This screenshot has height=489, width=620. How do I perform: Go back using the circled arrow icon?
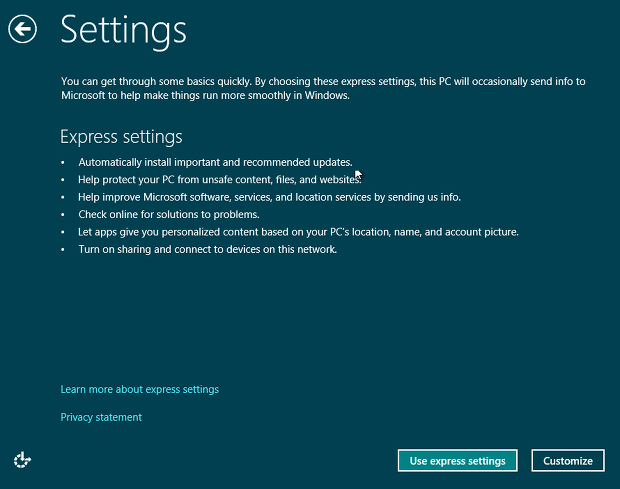coord(23,29)
